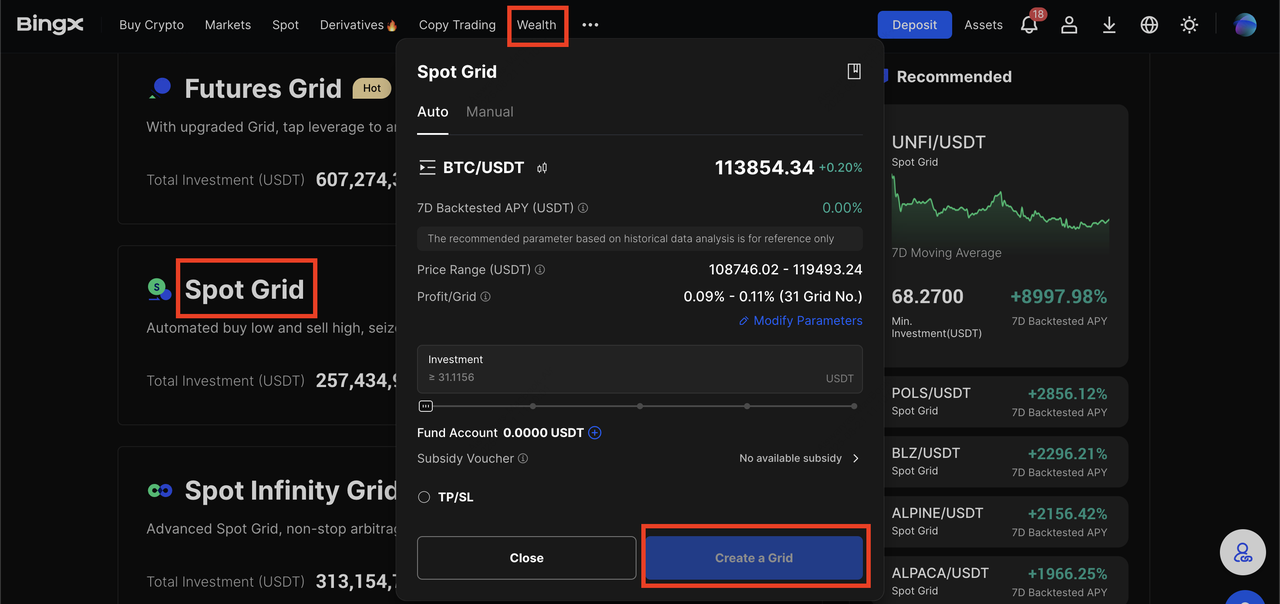Click the investment percentage slider handle
1280x604 pixels.
click(x=426, y=406)
